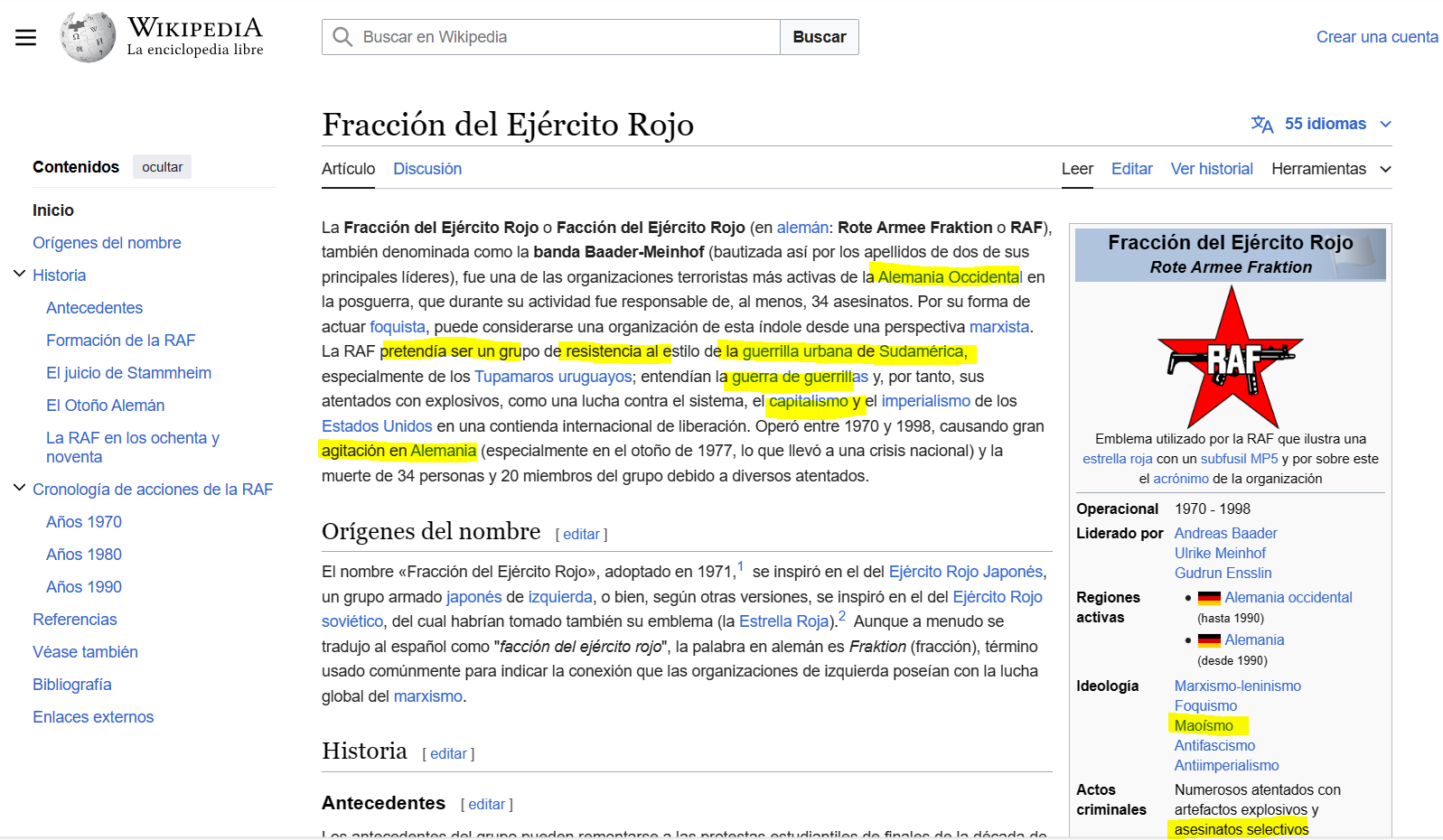Open the Alemania Occidental link in intro

[x=950, y=277]
